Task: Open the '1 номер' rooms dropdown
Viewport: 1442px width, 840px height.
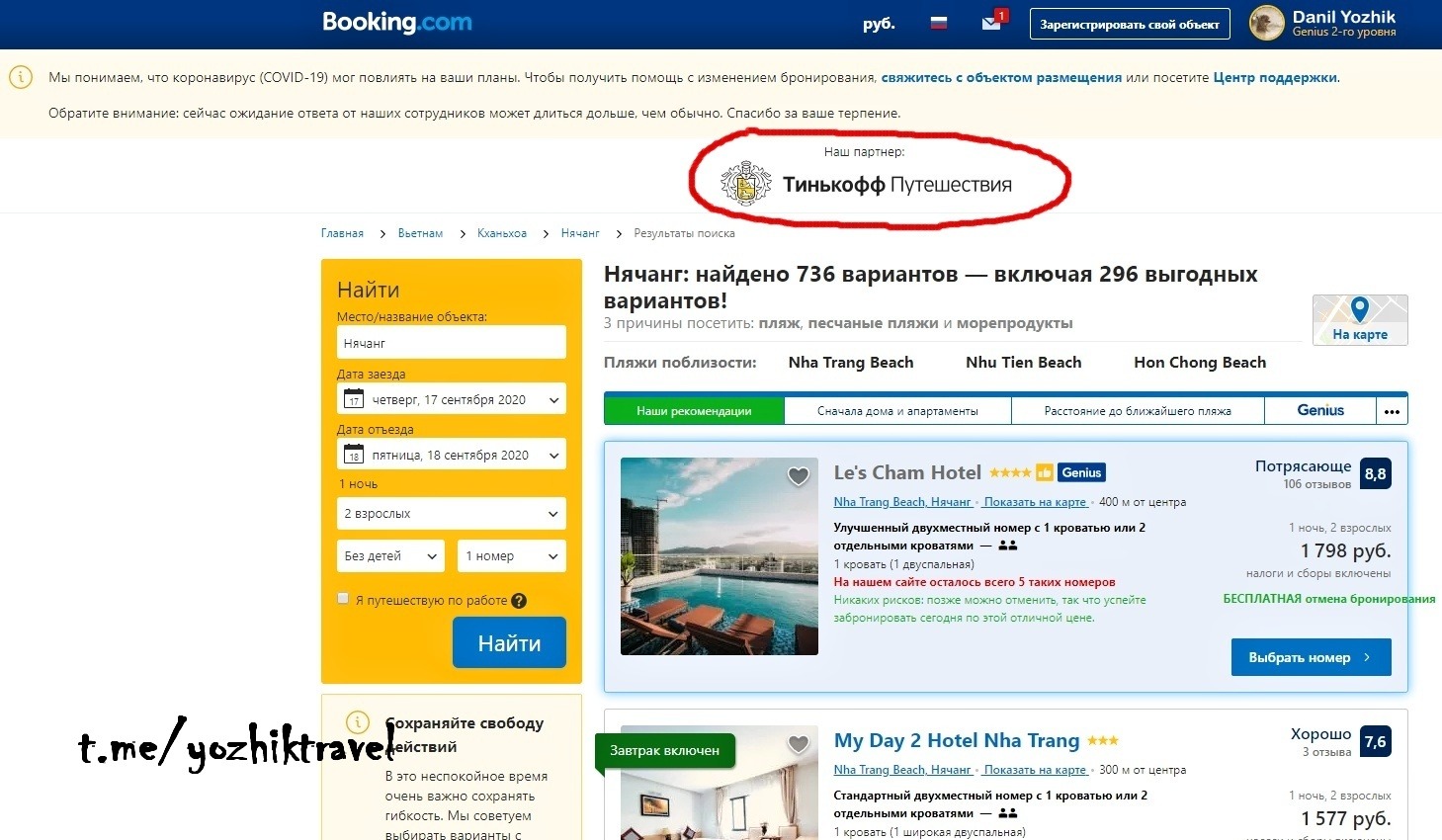Action: click(x=512, y=556)
